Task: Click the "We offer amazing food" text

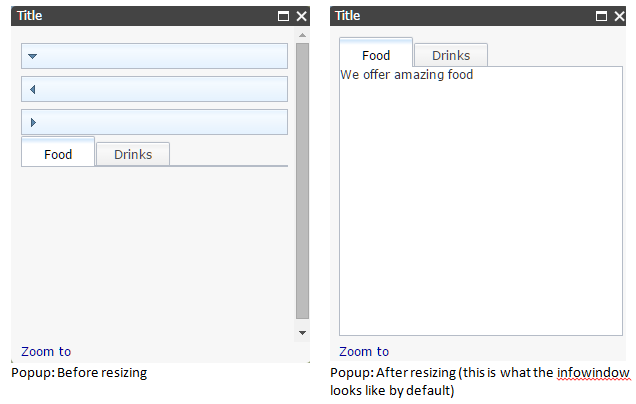Action: 406,75
